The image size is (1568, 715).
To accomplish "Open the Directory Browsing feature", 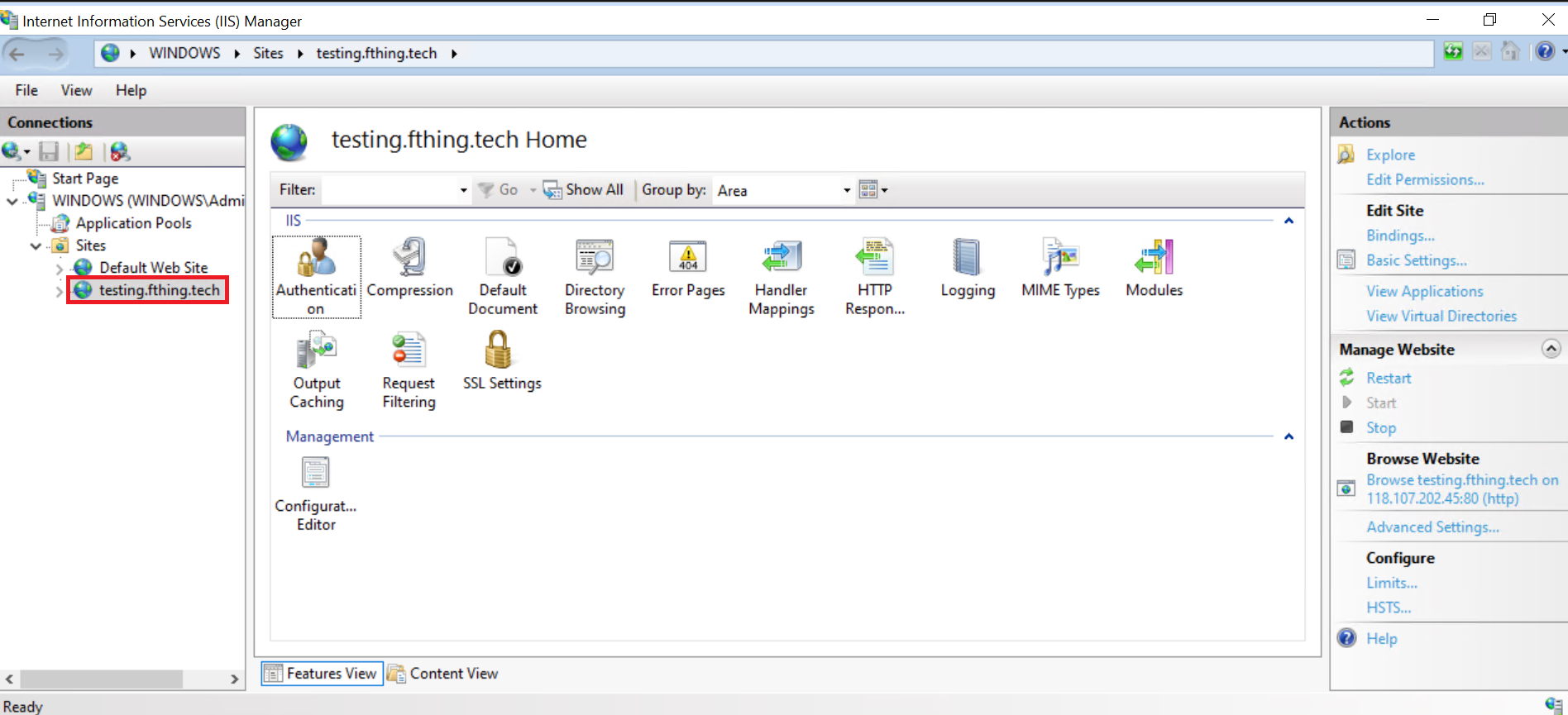I will point(595,258).
